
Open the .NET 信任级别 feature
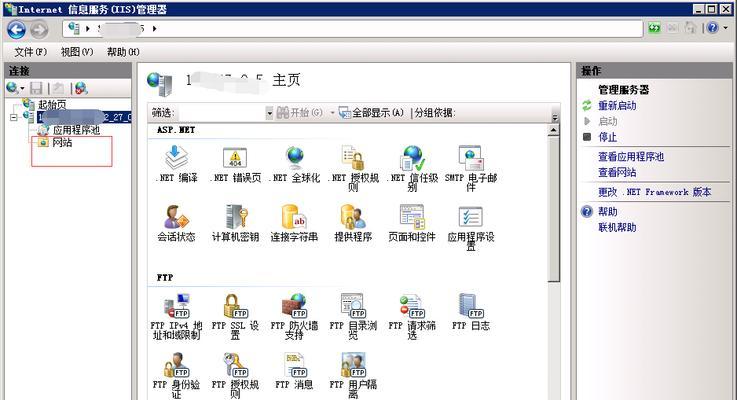[x=412, y=167]
